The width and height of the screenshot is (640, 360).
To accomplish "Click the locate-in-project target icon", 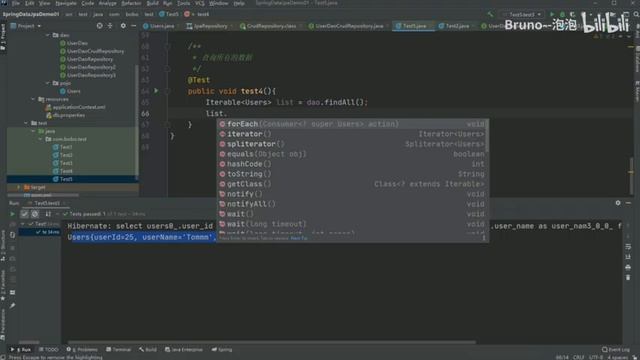I will [x=100, y=26].
